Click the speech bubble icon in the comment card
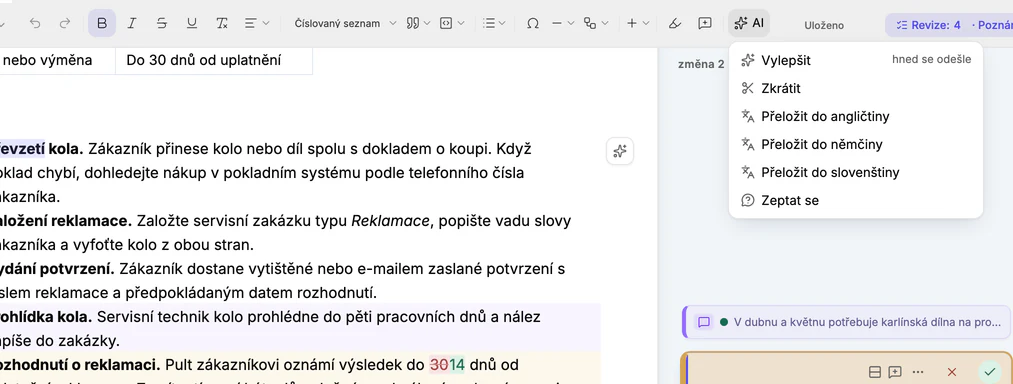 click(x=704, y=322)
